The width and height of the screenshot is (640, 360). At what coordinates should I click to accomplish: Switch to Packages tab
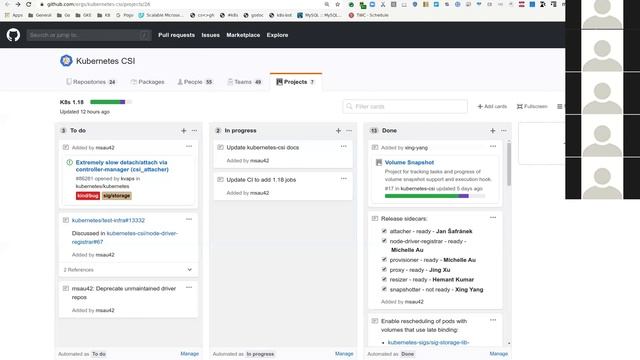pyautogui.click(x=147, y=82)
